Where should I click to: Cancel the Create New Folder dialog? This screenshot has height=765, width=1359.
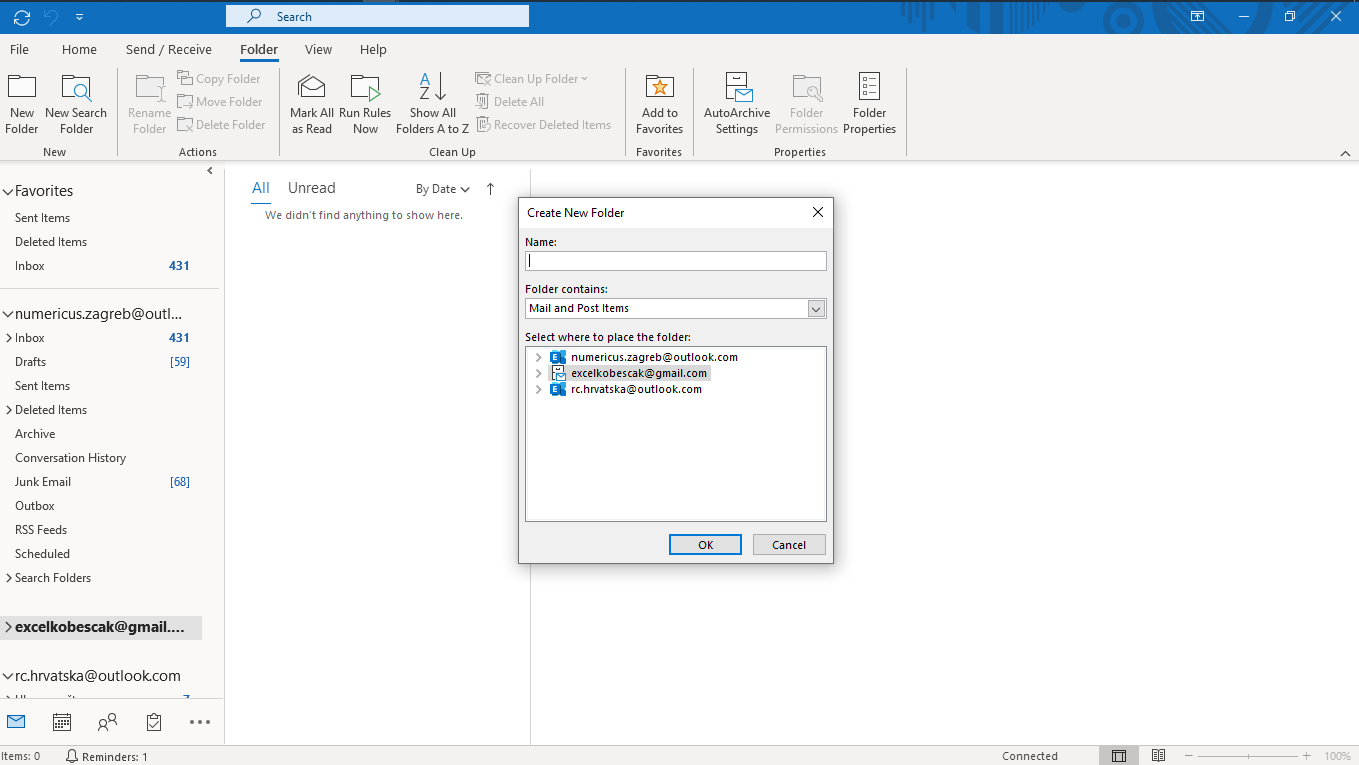789,544
